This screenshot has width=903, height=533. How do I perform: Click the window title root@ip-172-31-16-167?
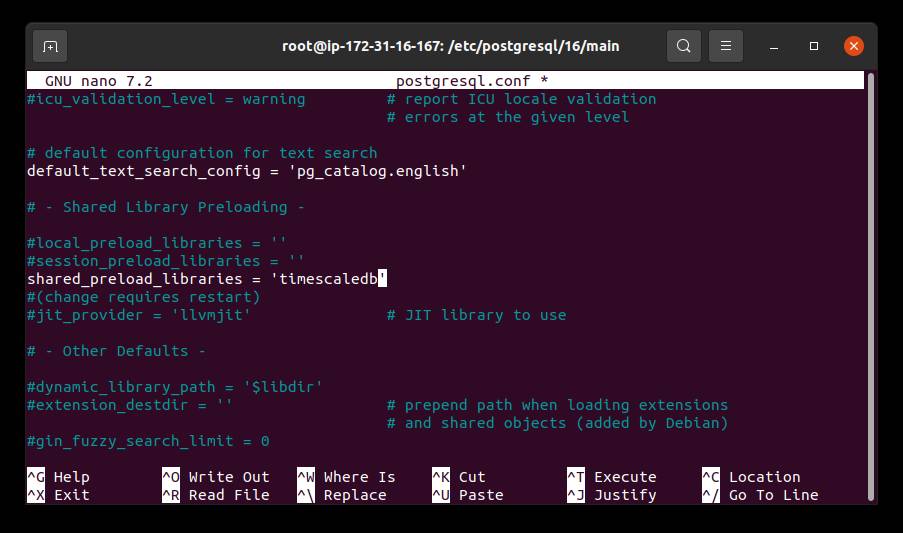tap(450, 46)
